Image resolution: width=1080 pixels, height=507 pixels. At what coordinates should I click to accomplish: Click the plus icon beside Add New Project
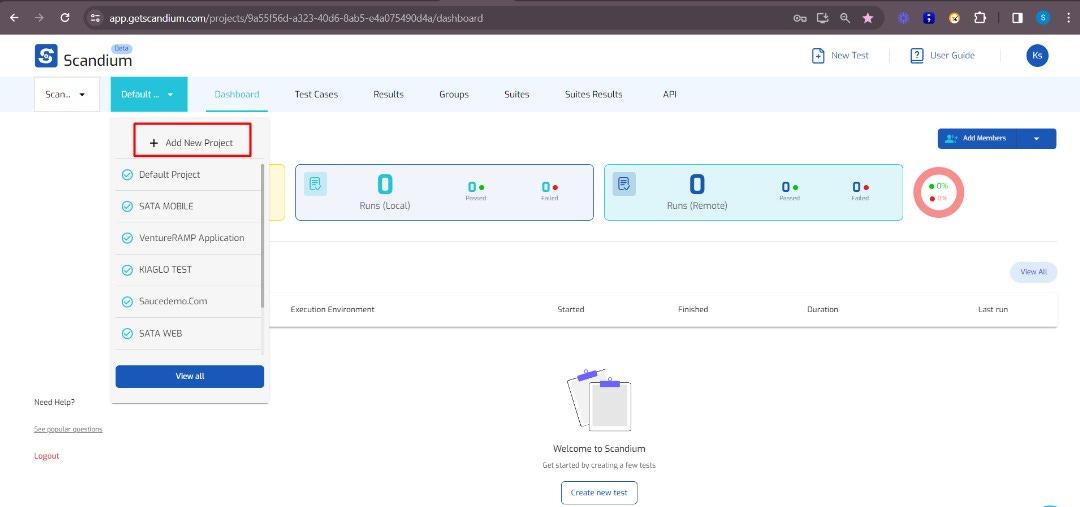click(154, 143)
